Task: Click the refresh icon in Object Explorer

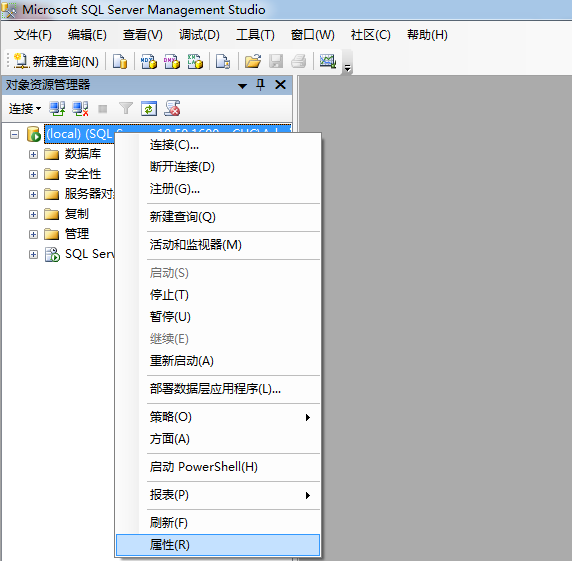Action: 149,109
